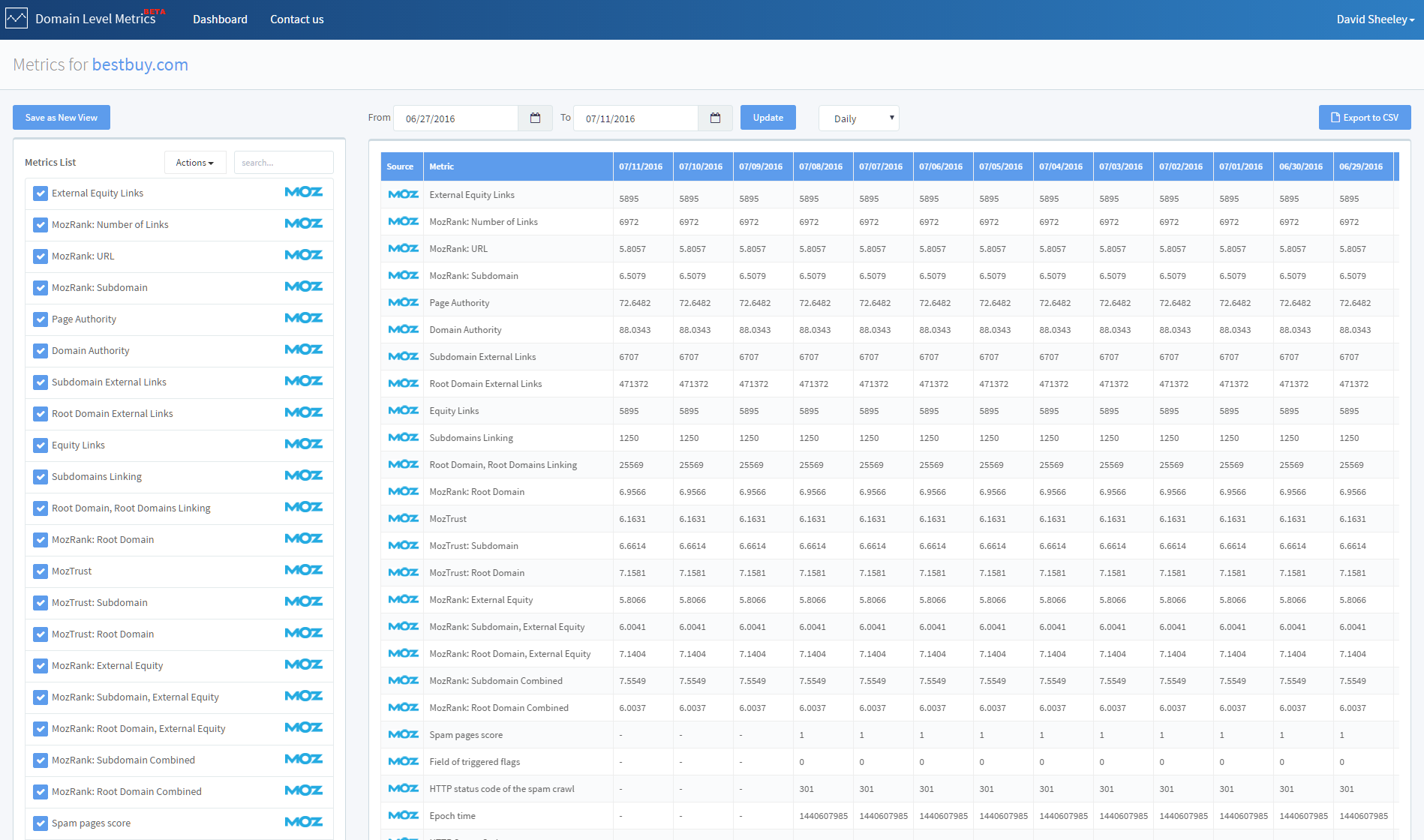Click the Domain Level Metrics chart logo icon
Viewport: 1424px width, 840px height.
point(17,17)
